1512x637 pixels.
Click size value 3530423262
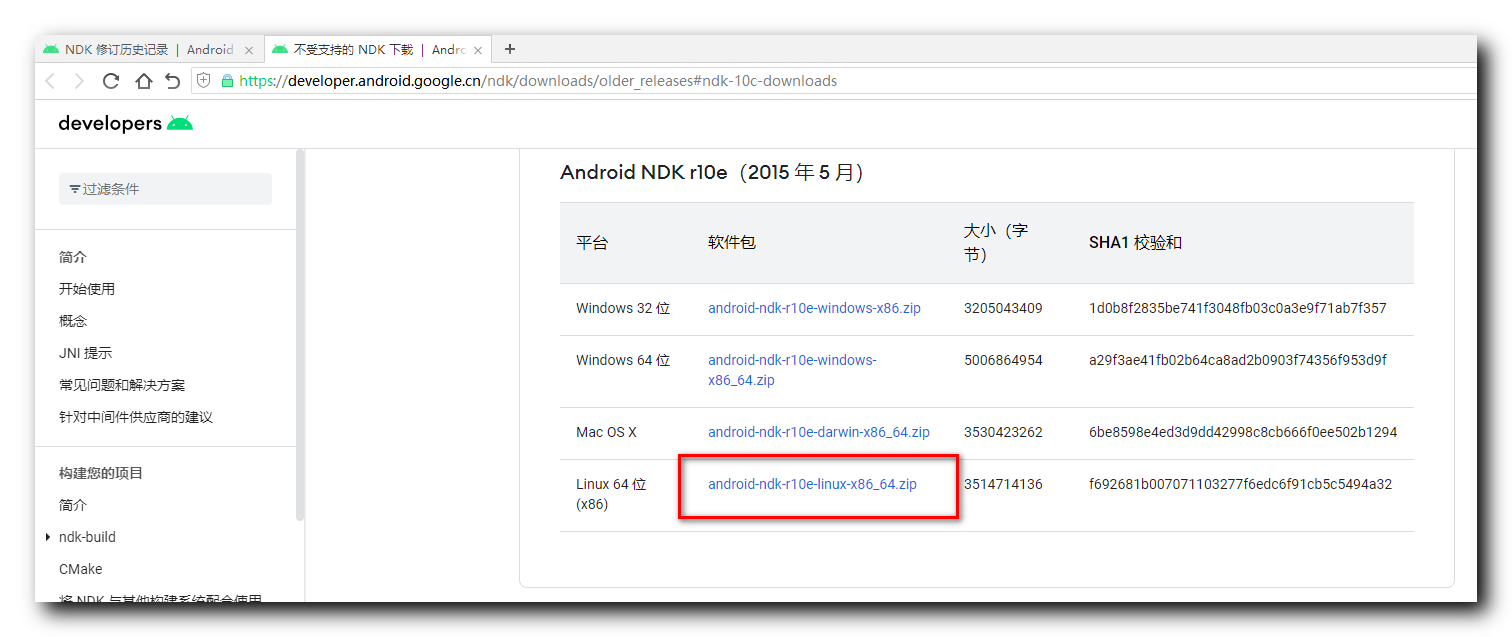(x=1003, y=432)
